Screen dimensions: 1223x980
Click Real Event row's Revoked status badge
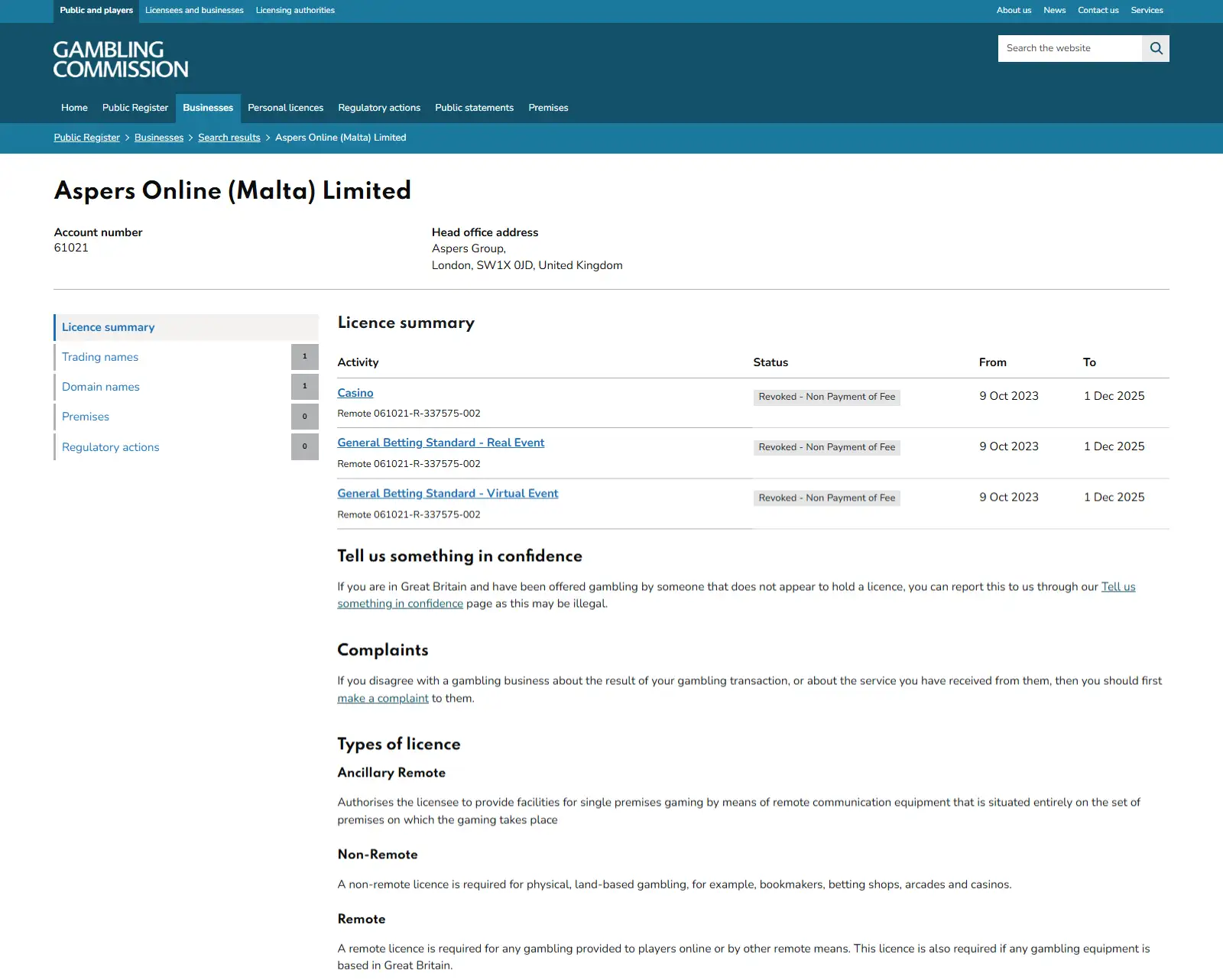click(827, 448)
